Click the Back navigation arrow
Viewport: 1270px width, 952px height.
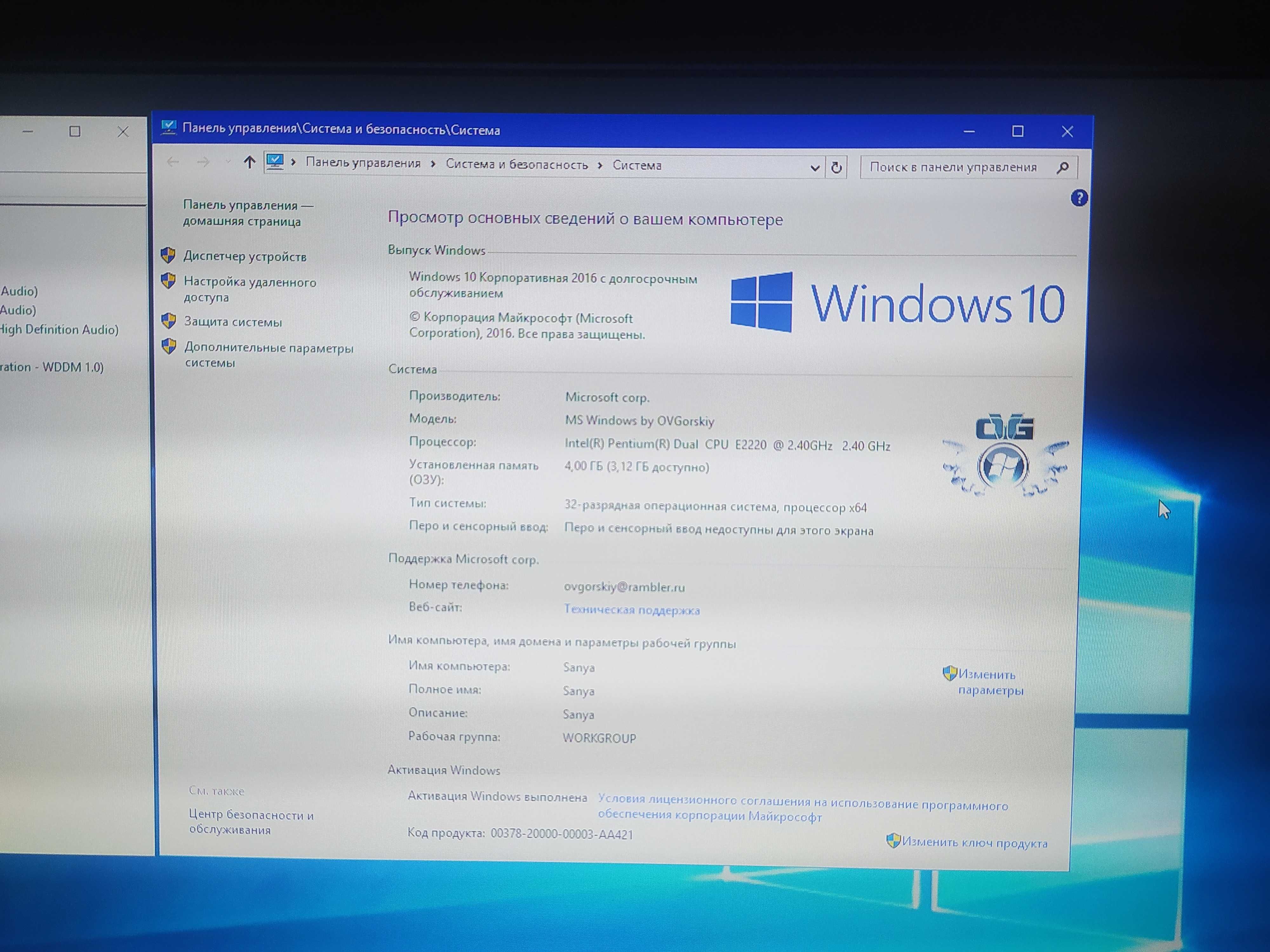[x=173, y=162]
